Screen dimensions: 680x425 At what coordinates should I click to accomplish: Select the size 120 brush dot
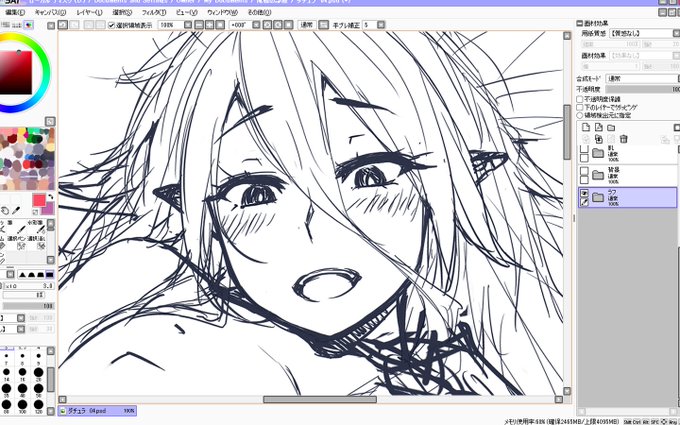coord(39,407)
